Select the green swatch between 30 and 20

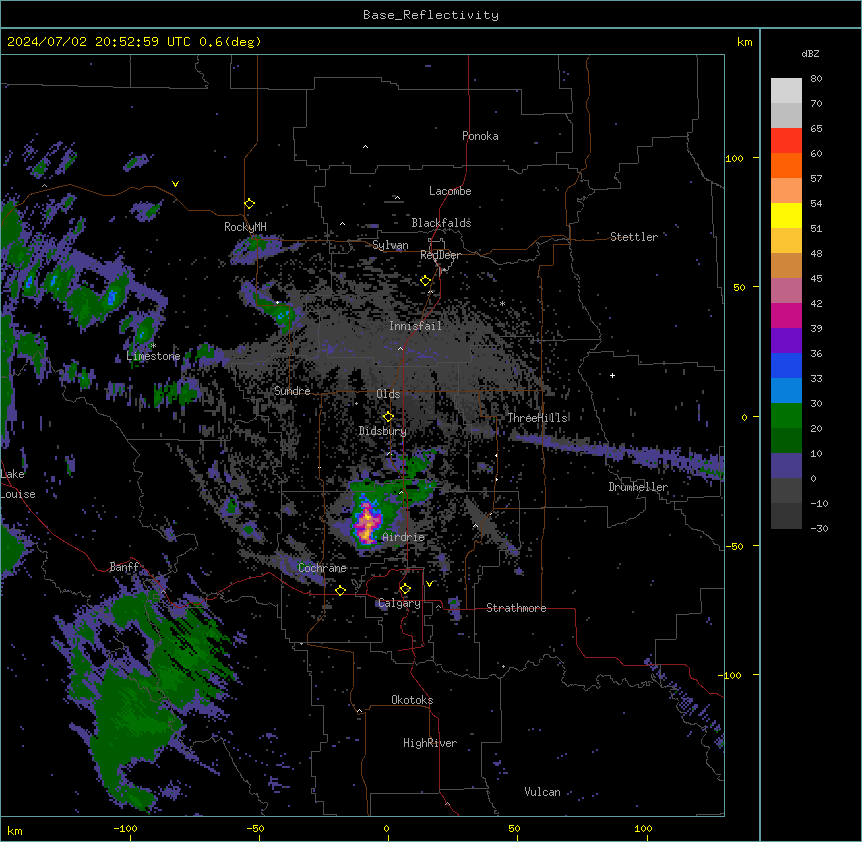[786, 416]
